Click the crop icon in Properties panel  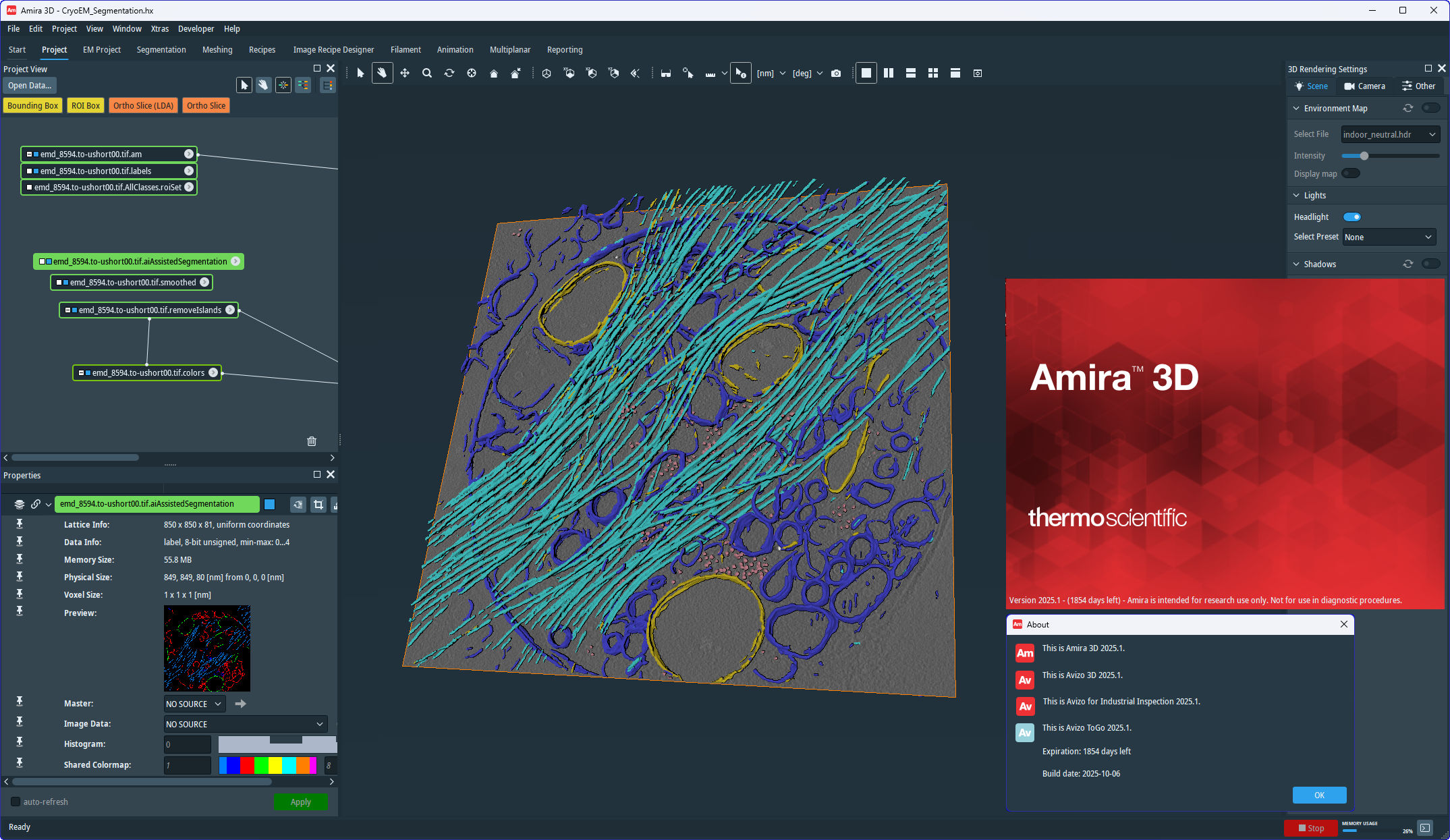(318, 504)
